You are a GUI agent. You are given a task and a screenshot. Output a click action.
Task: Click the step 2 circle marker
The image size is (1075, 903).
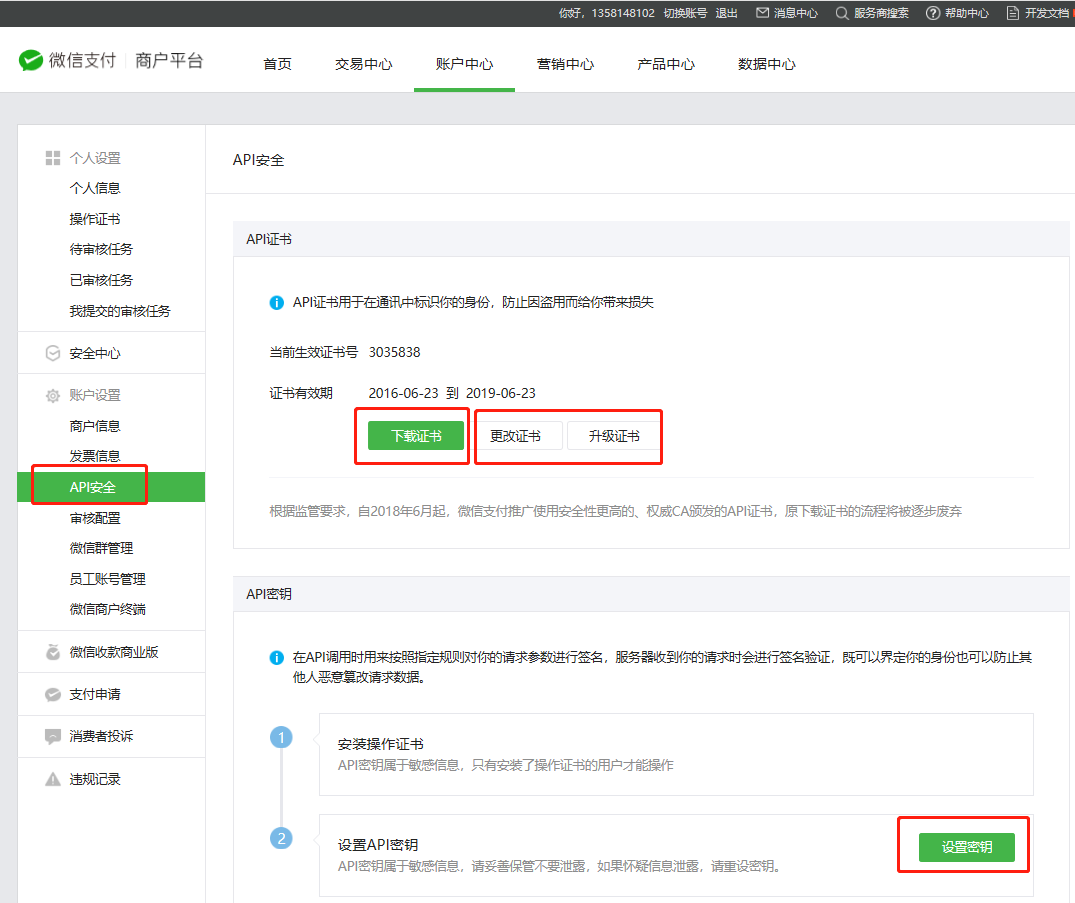point(281,838)
